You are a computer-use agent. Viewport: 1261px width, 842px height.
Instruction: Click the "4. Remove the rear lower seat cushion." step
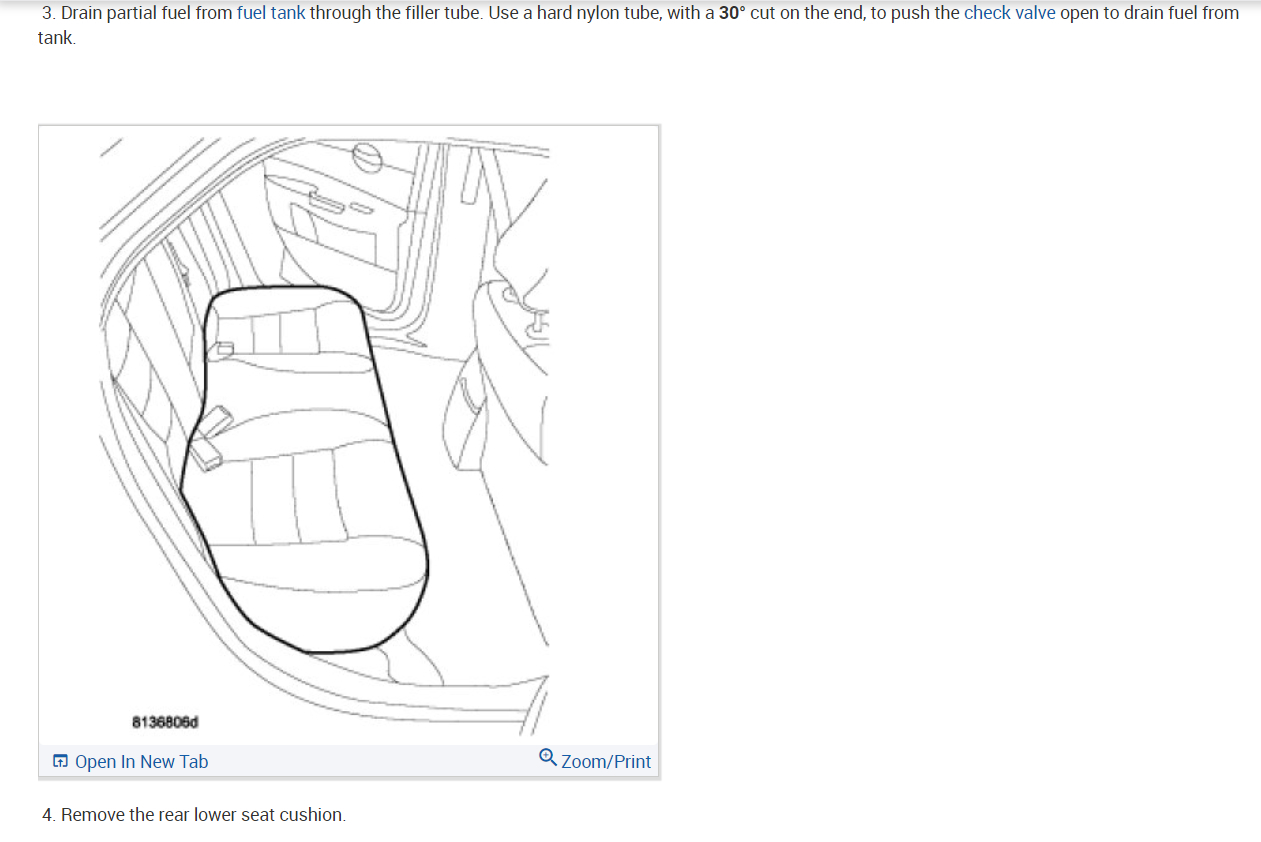pos(194,815)
